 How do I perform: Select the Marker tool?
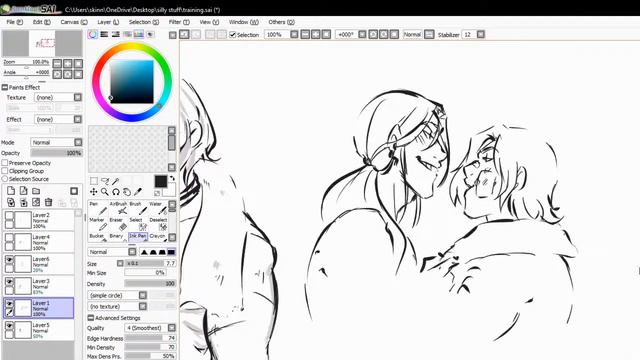coord(97,224)
